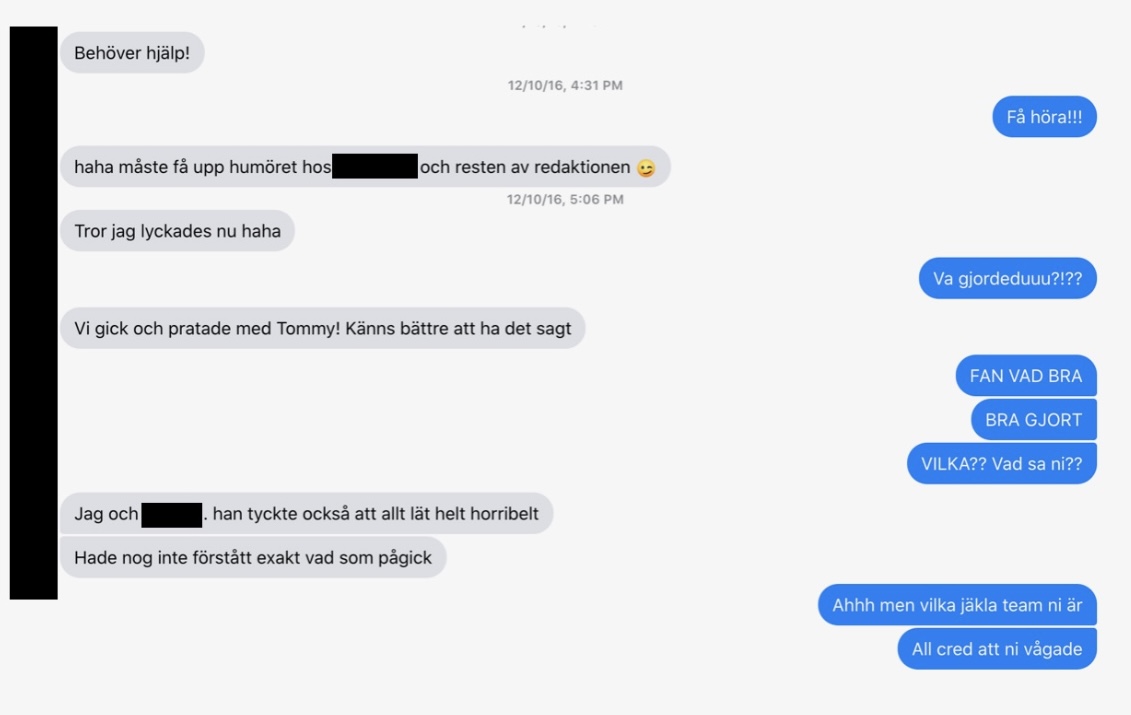The image size is (1131, 715).
Task: Click 'Ahhh men vilka jäkla team' bubble
Action: 957,605
